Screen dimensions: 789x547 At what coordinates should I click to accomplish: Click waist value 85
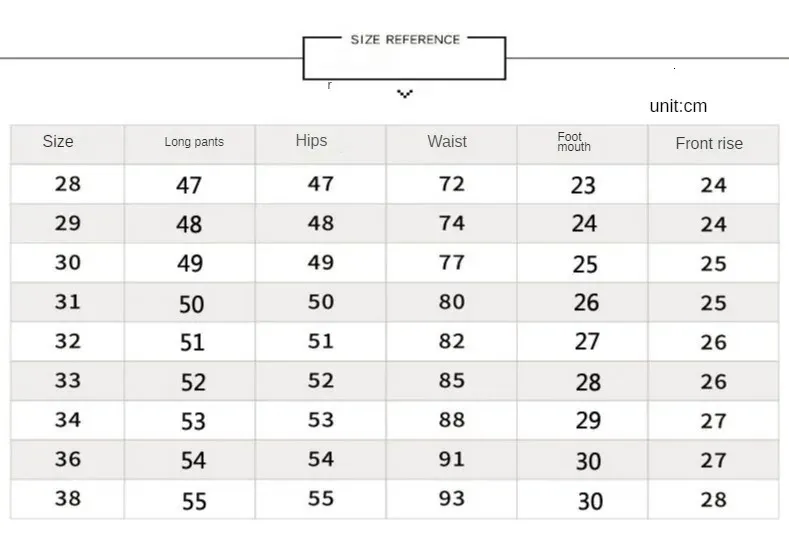(x=452, y=381)
